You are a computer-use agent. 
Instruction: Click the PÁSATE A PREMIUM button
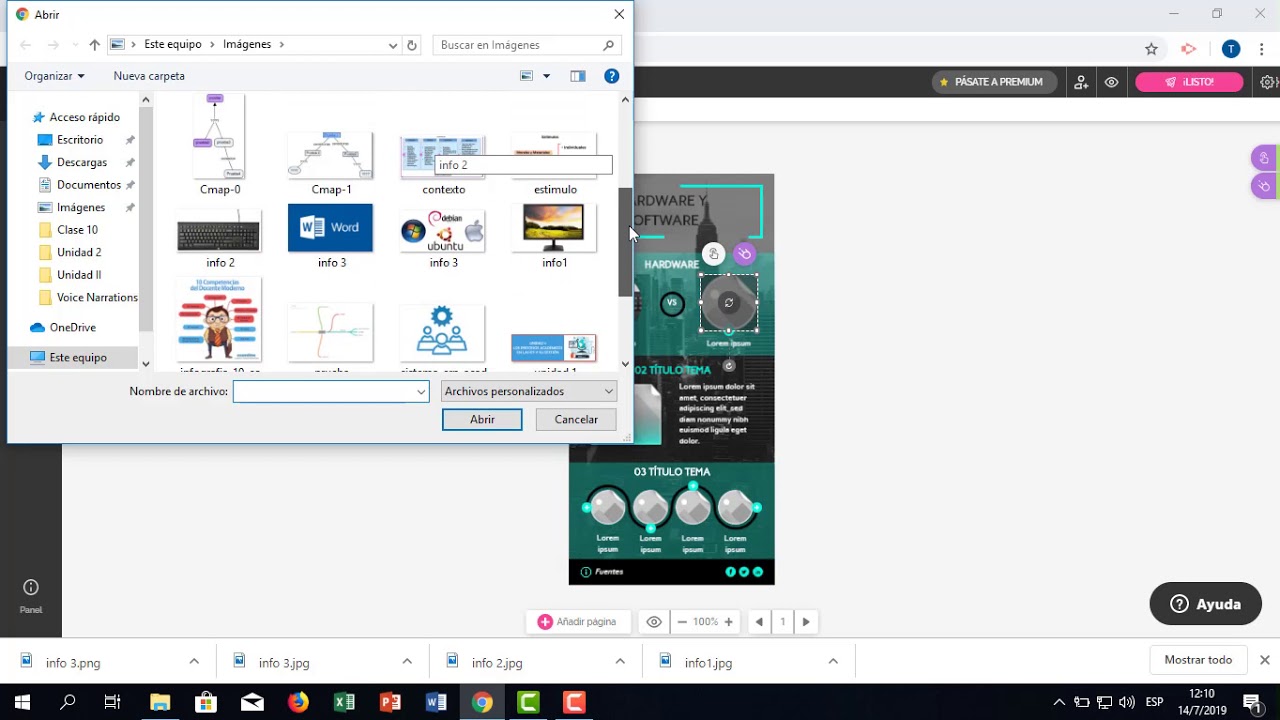click(993, 82)
